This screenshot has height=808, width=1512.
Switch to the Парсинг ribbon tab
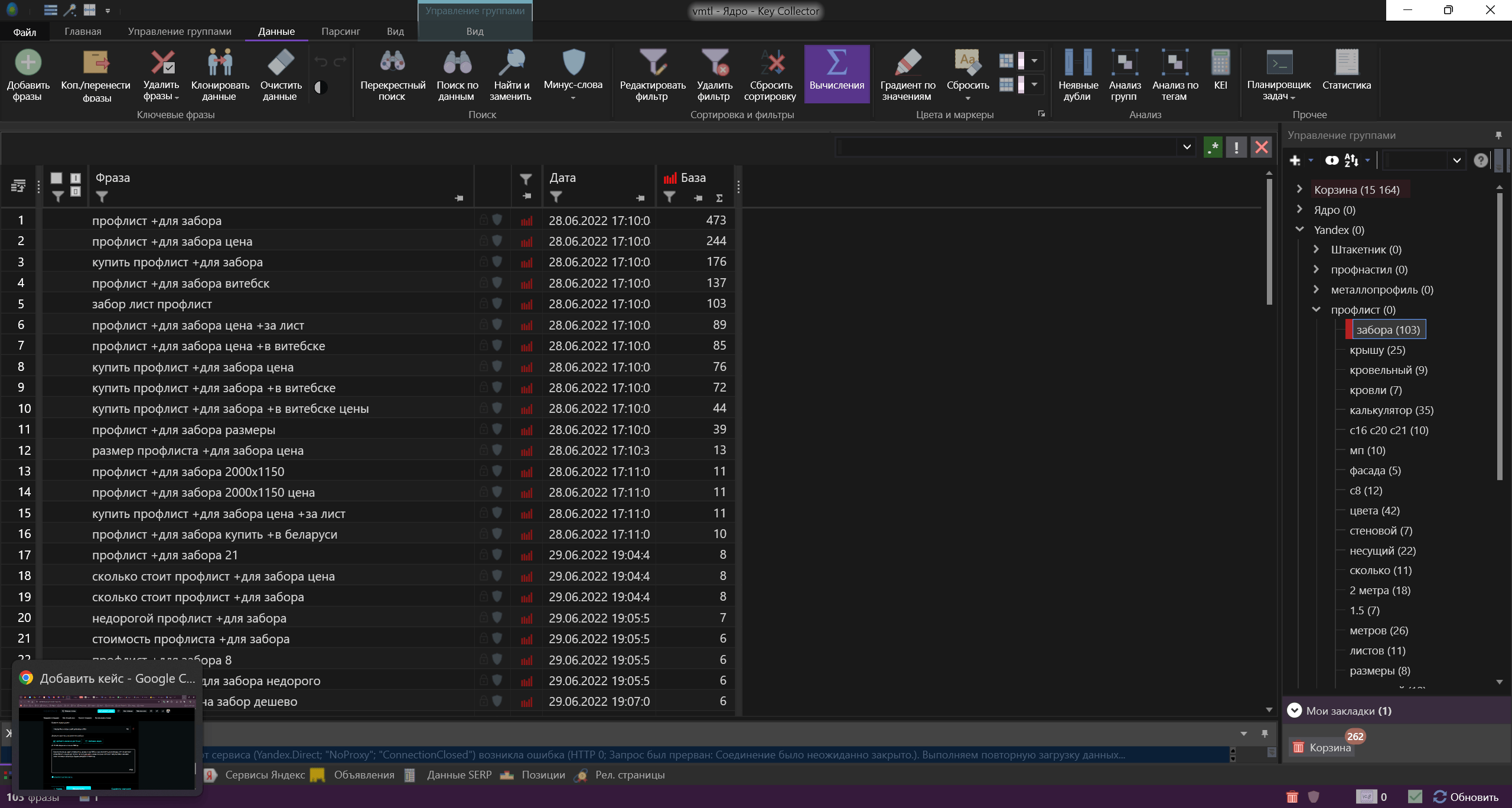coord(340,31)
